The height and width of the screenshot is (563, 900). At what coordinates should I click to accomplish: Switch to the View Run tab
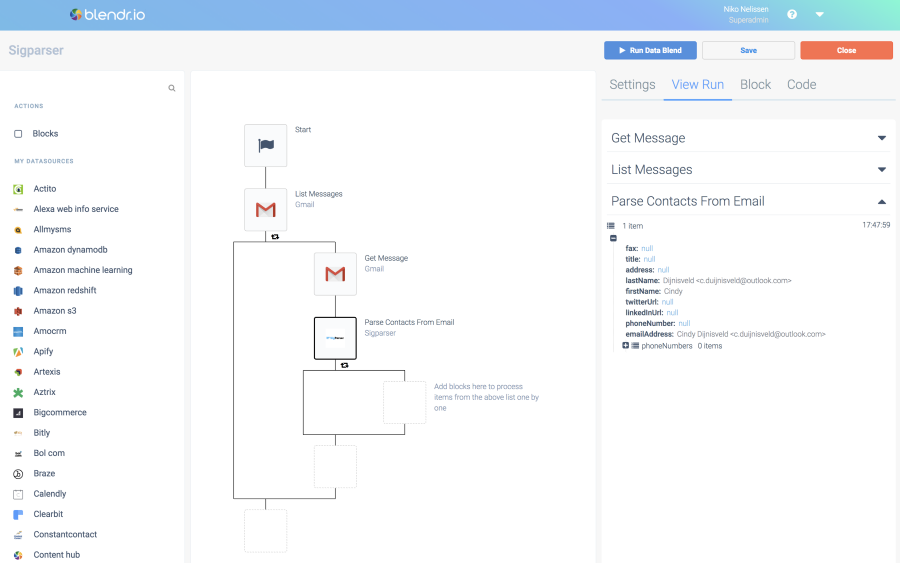[x=697, y=85]
